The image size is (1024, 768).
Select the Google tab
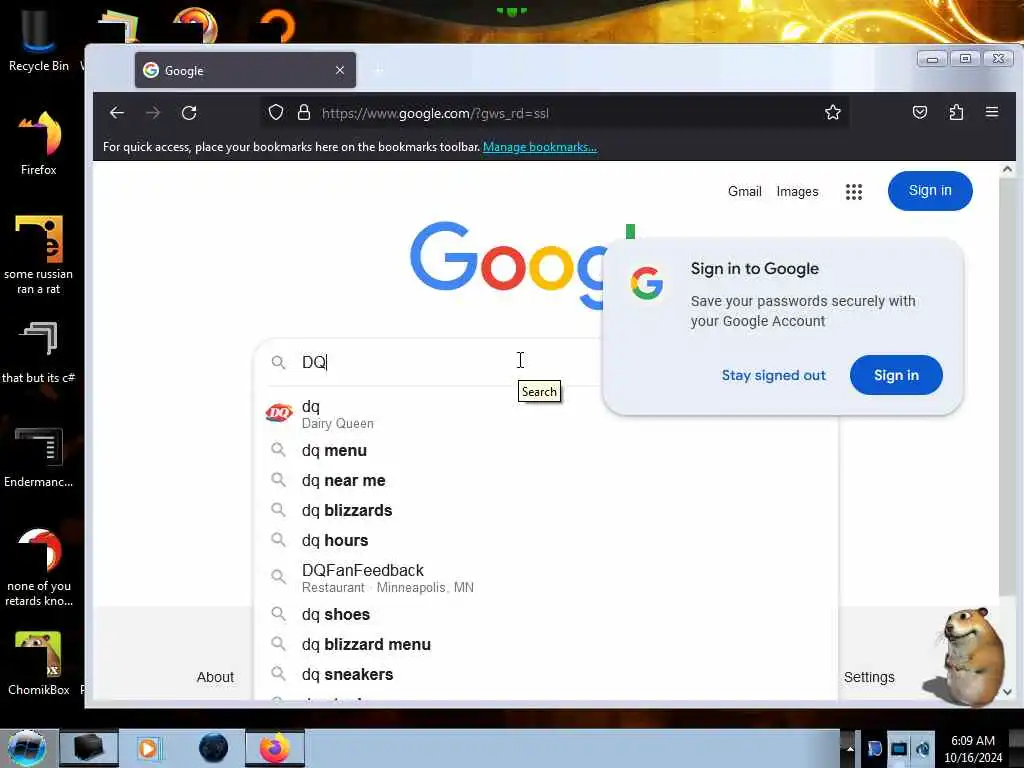coord(245,70)
